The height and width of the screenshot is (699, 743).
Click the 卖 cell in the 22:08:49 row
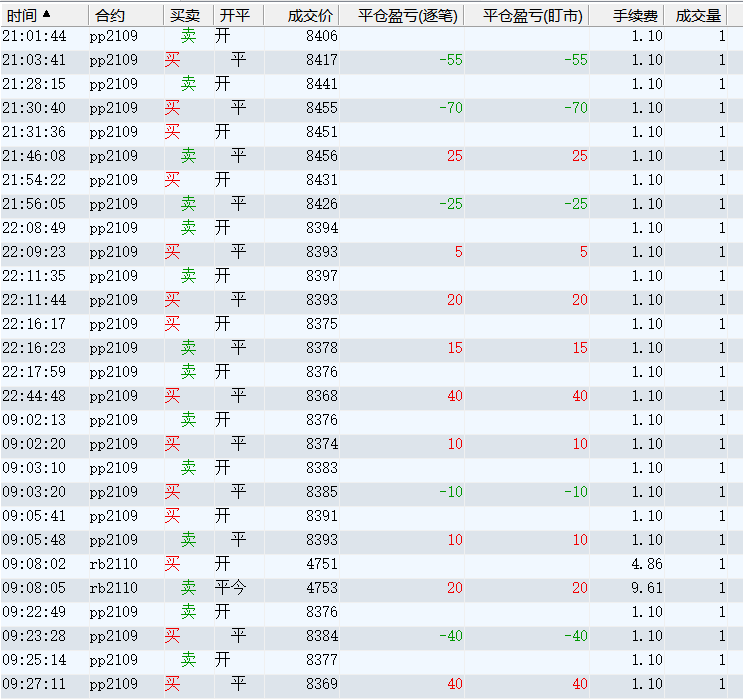(189, 228)
